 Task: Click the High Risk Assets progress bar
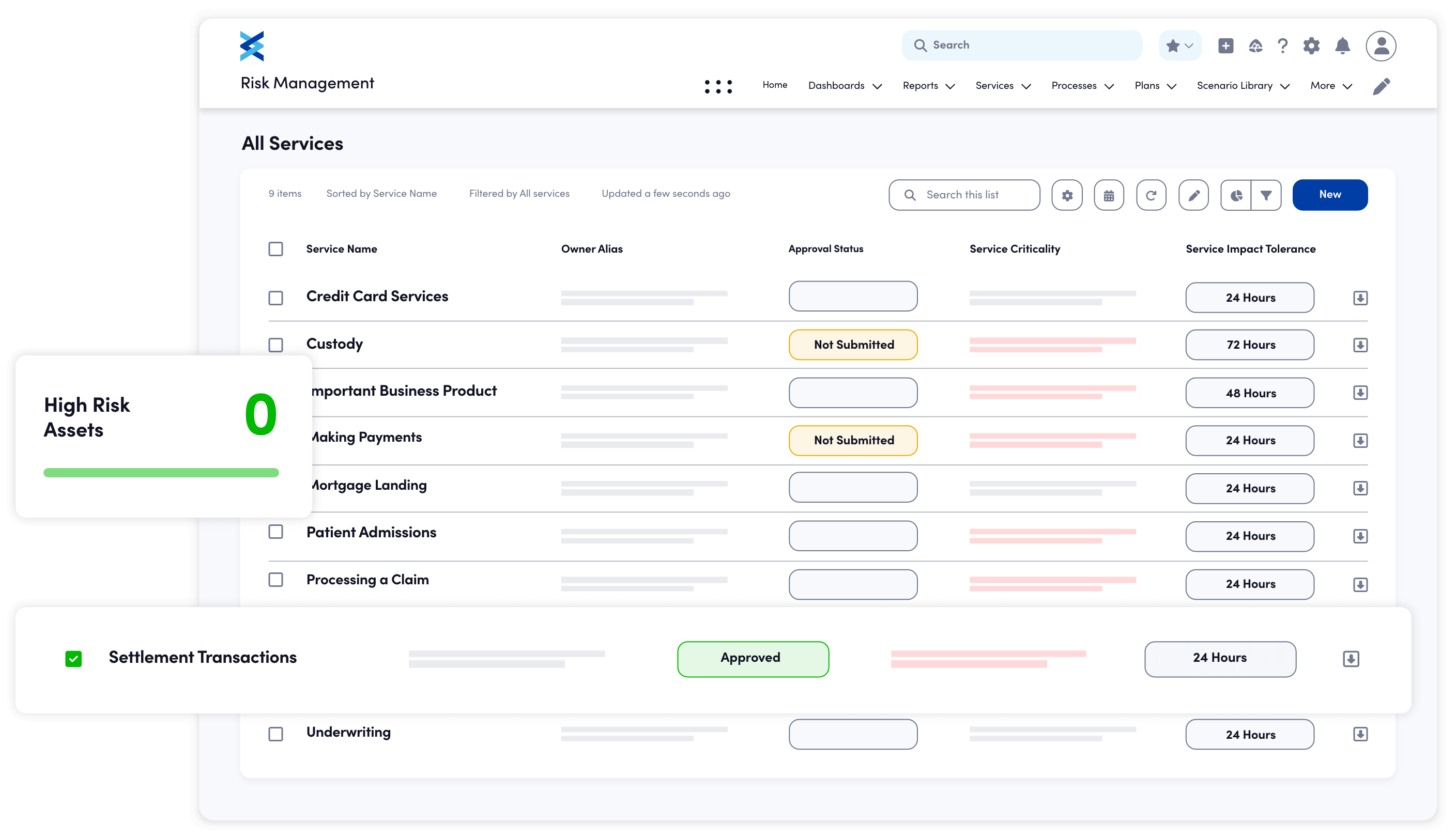[161, 473]
